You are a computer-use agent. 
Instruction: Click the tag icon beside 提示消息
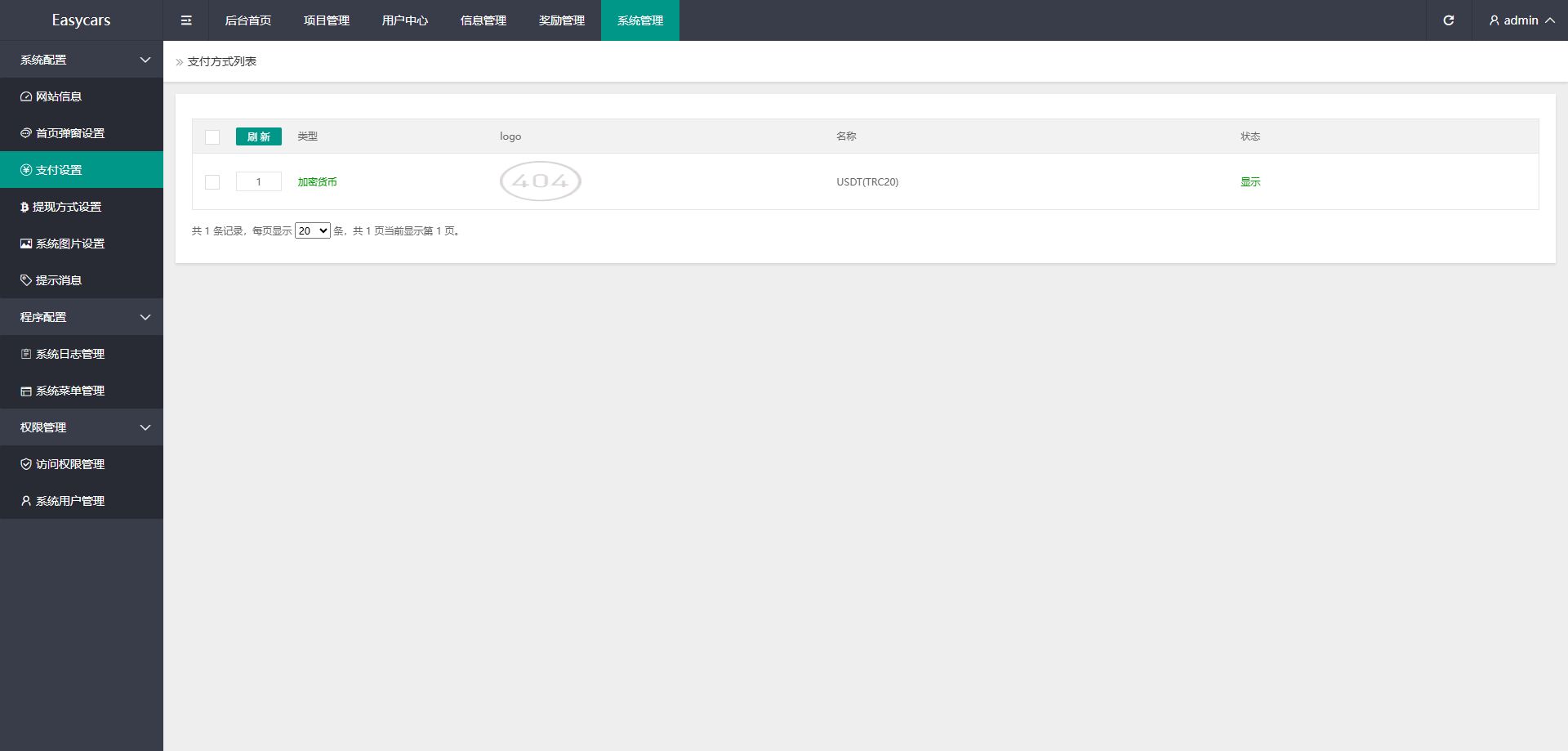click(x=26, y=280)
